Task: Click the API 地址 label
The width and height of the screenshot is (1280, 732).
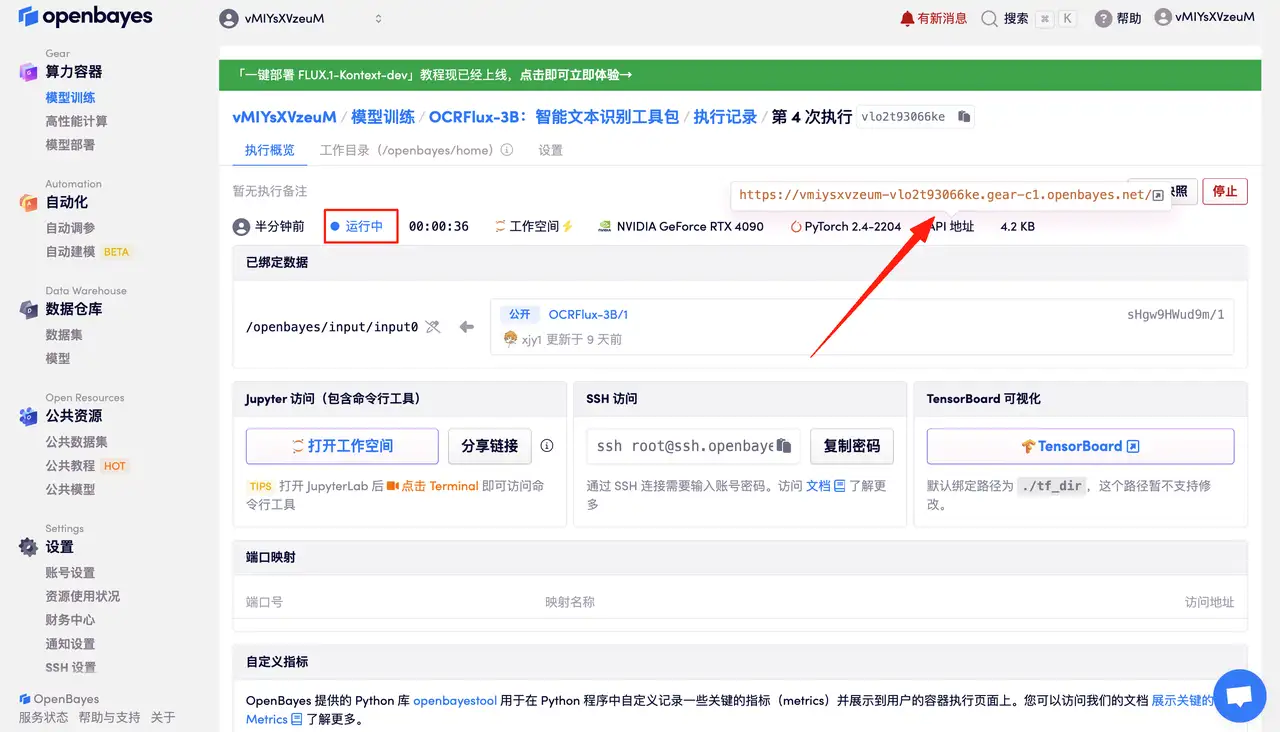Action: 951,226
